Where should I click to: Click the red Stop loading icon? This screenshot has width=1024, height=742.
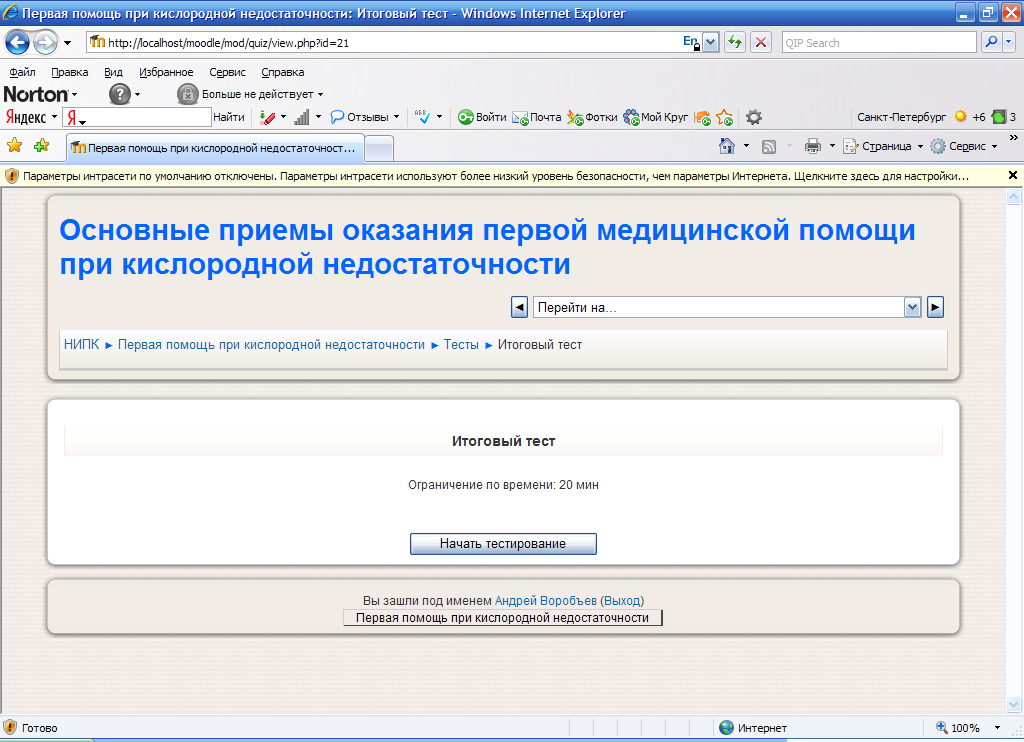761,42
